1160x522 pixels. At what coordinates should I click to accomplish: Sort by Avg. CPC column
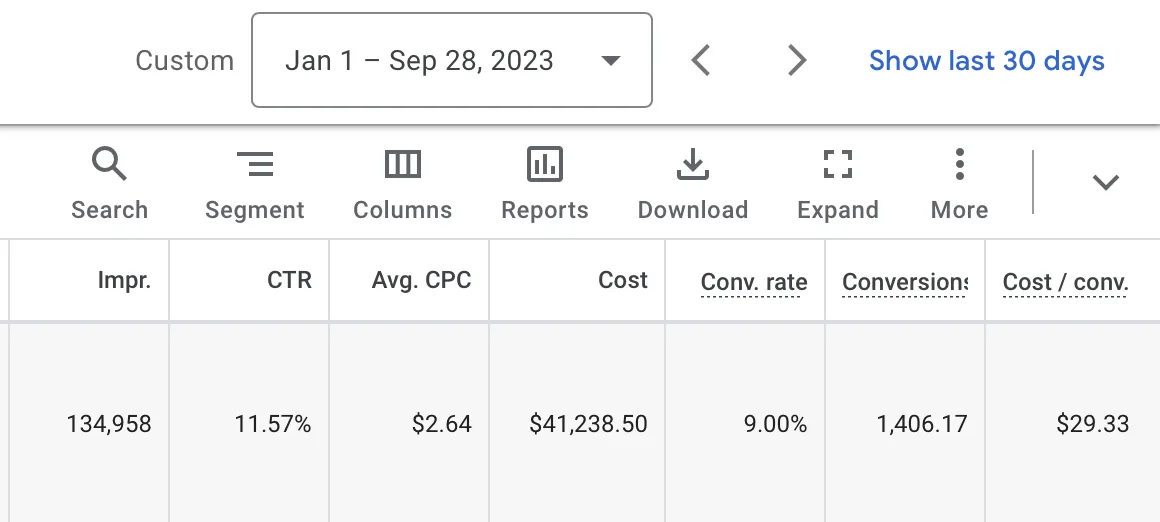pos(421,281)
